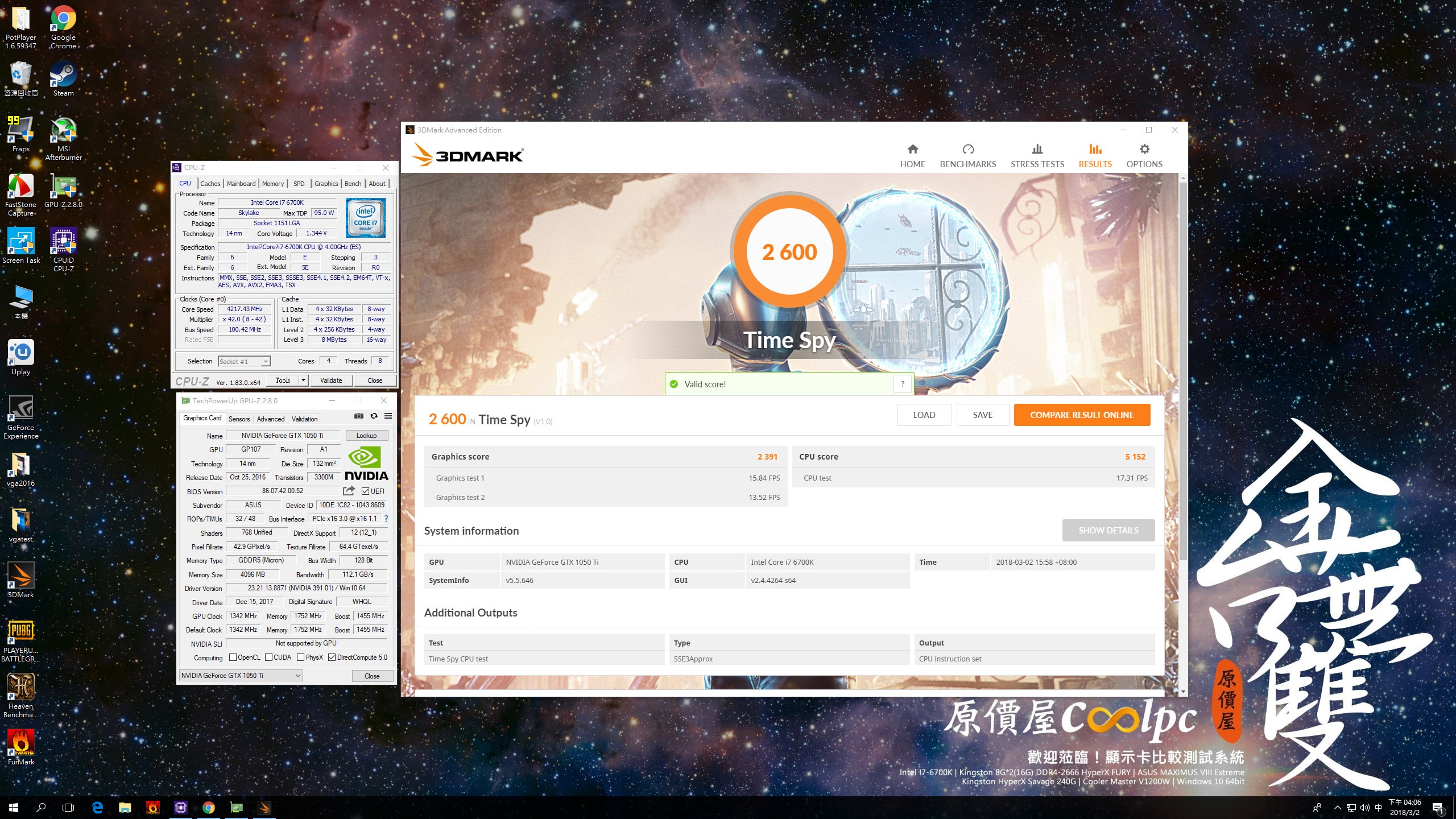Click the BIOS Version field in GPU-Z
This screenshot has width=1456, height=819.
point(283,491)
